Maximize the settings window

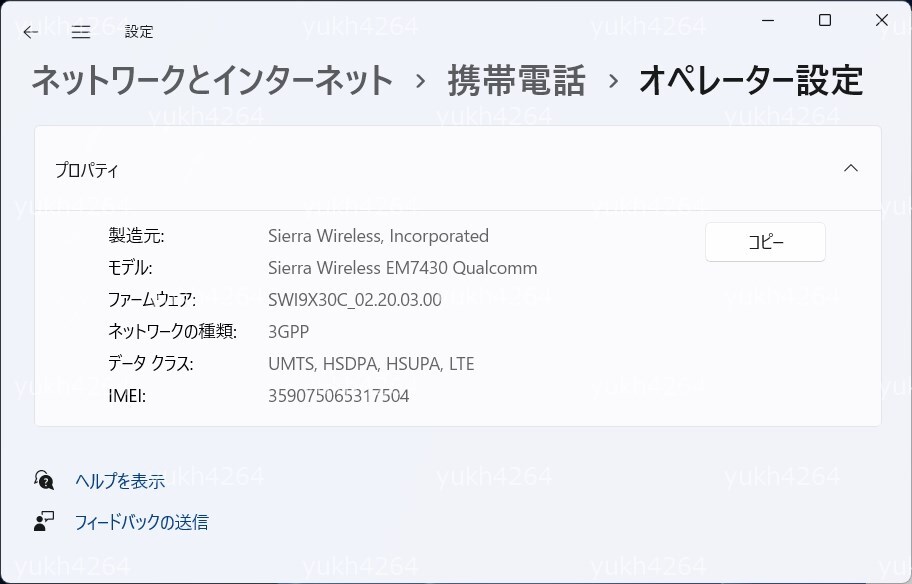(x=825, y=20)
